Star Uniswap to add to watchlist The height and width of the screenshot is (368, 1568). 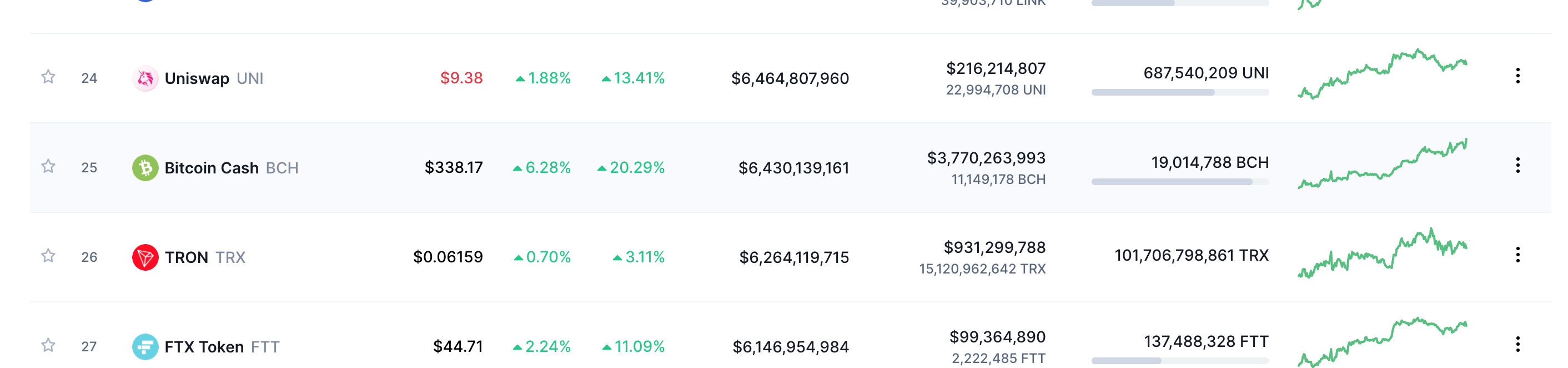(x=48, y=77)
